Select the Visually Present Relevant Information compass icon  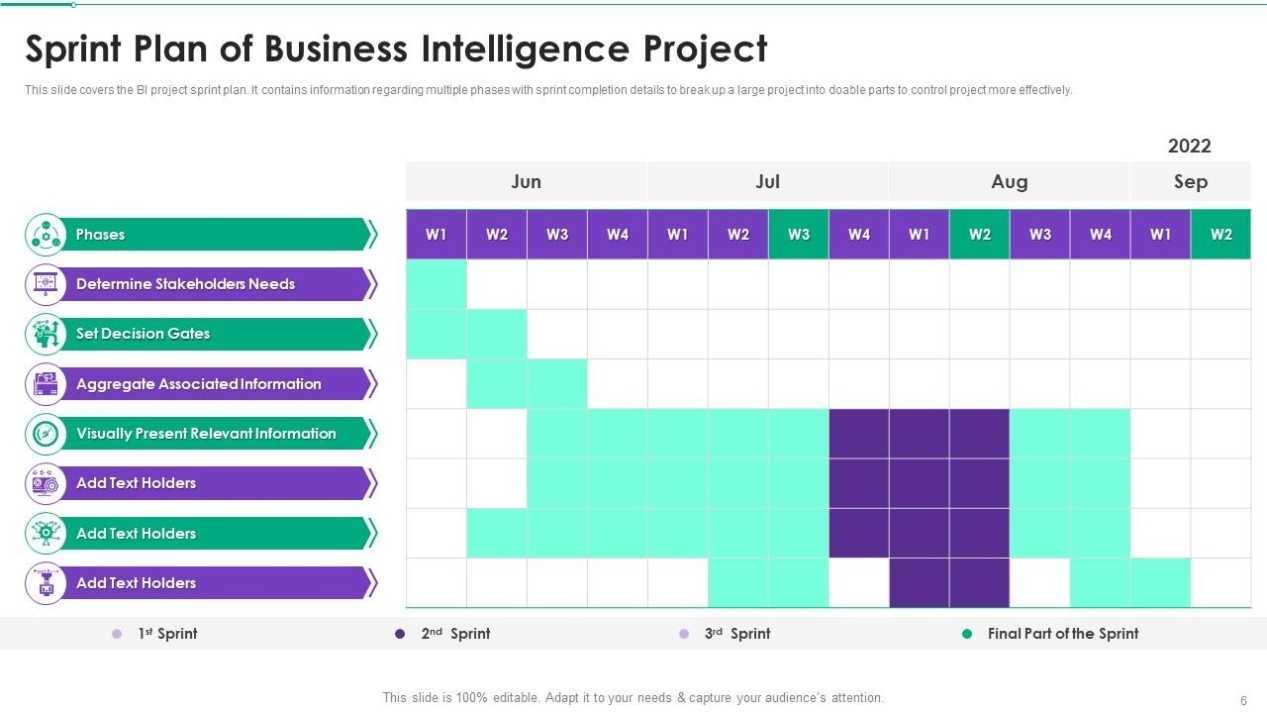[45, 434]
